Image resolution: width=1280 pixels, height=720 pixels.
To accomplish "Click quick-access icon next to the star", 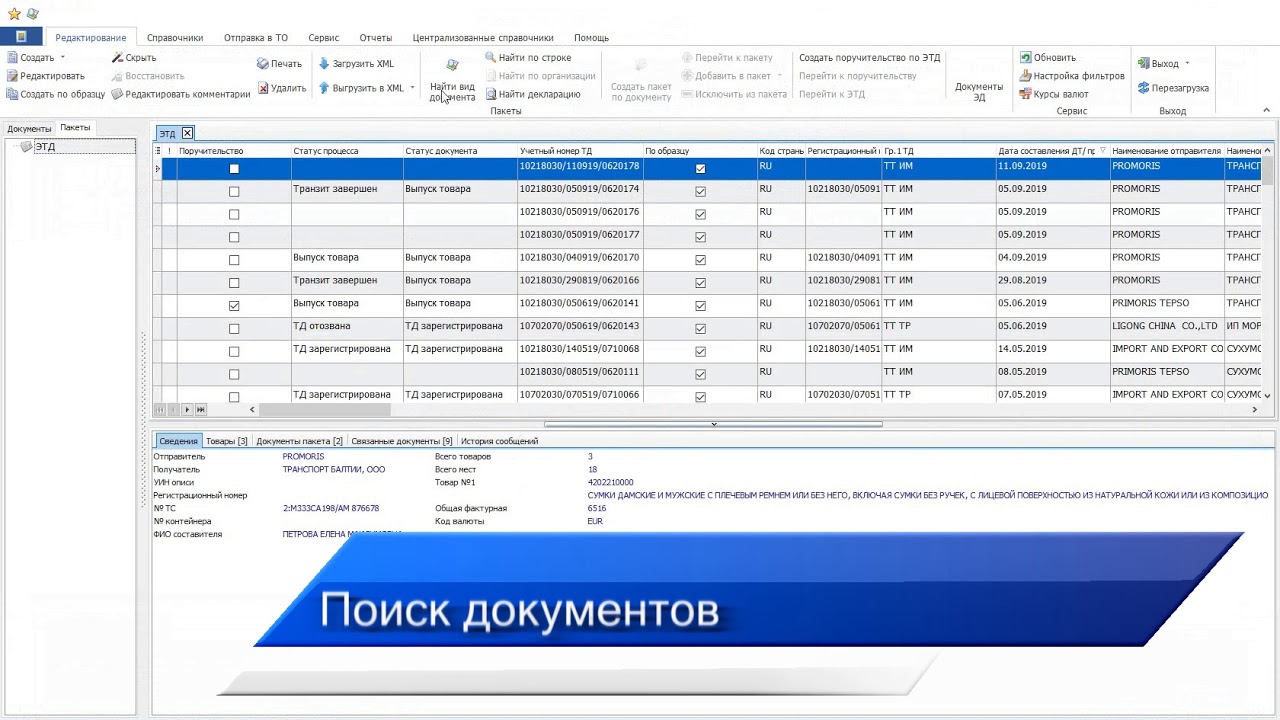I will 32,14.
